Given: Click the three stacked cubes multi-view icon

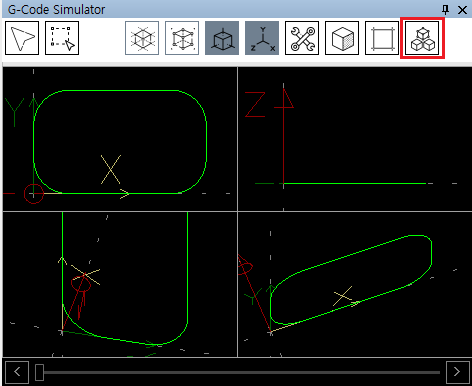Looking at the screenshot, I should click(x=422, y=38).
